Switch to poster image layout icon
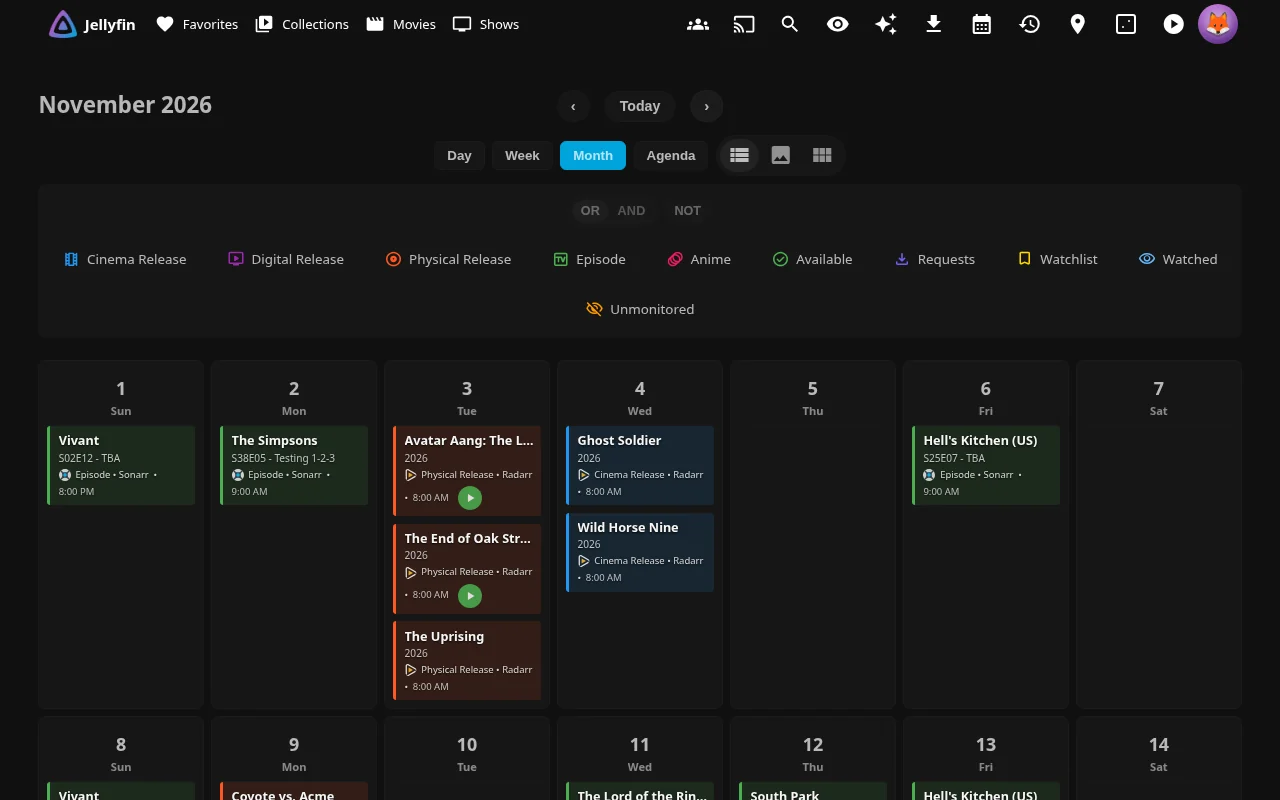Viewport: 1280px width, 800px height. pos(781,155)
